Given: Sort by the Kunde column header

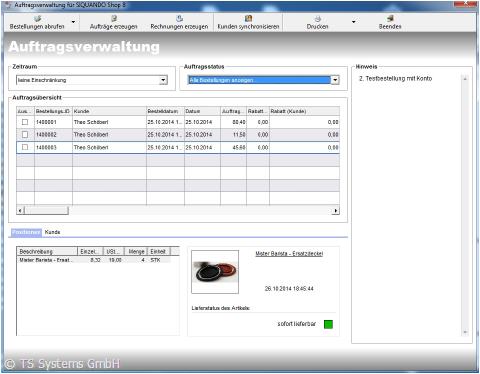Looking at the screenshot, I should [109, 111].
